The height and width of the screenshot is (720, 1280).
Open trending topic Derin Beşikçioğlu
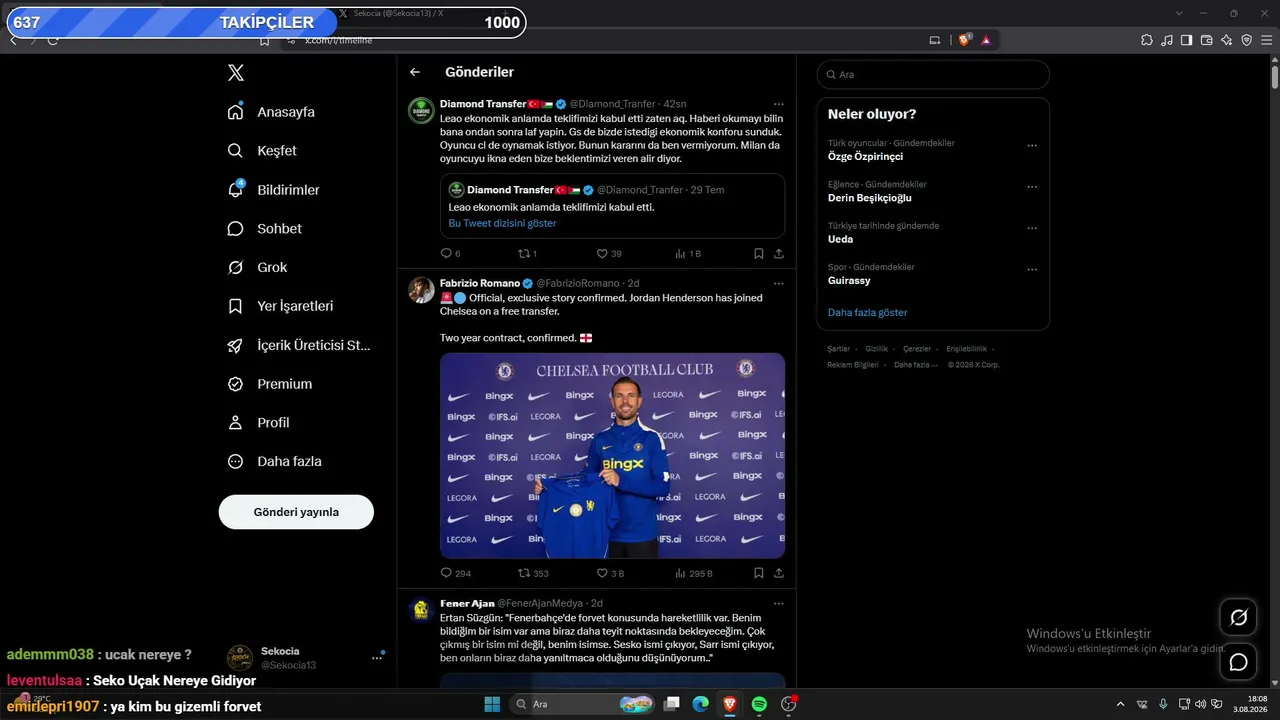[x=870, y=198]
